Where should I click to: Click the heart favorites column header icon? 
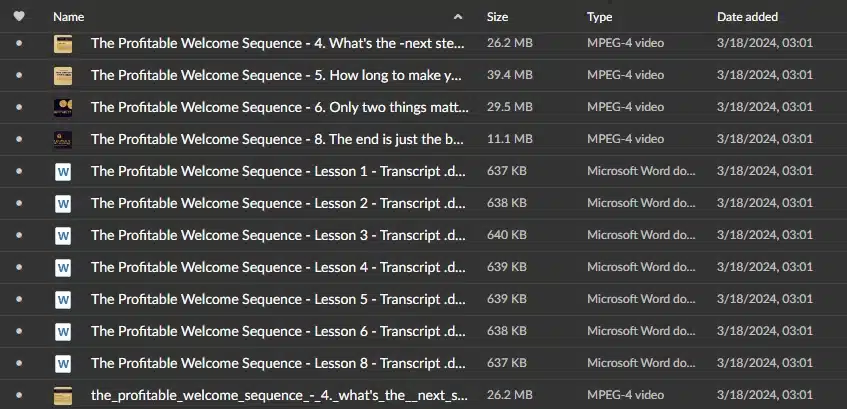tap(19, 17)
